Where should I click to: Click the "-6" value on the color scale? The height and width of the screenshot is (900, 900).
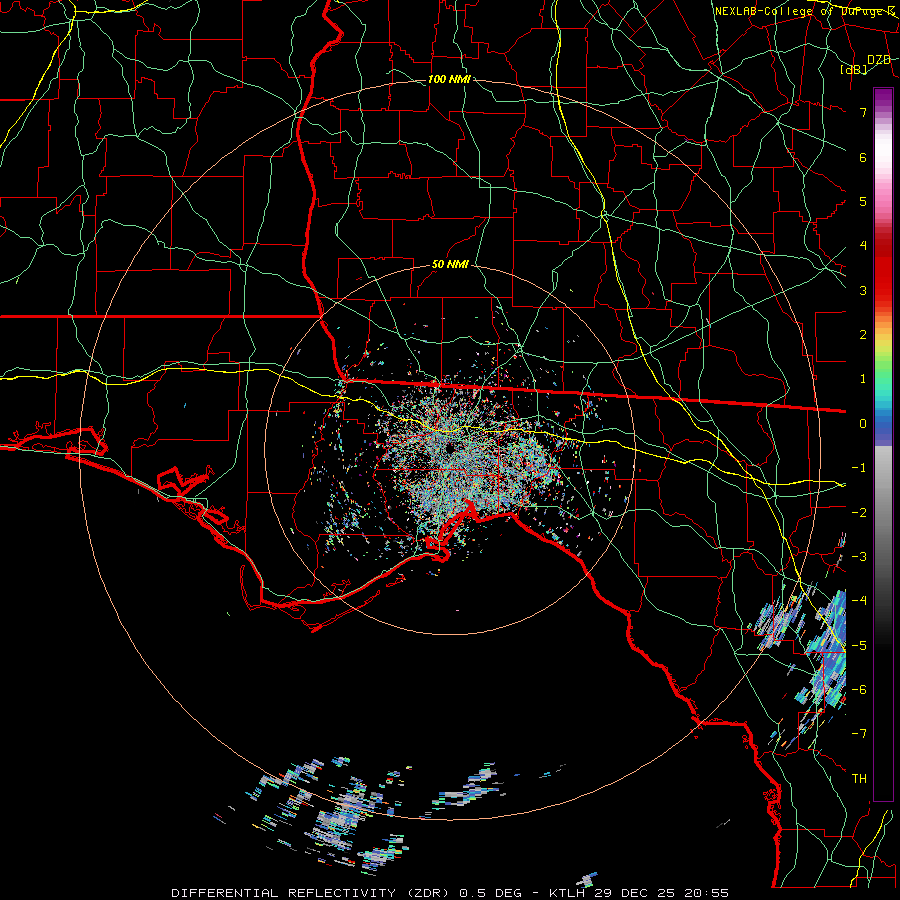pos(859,690)
